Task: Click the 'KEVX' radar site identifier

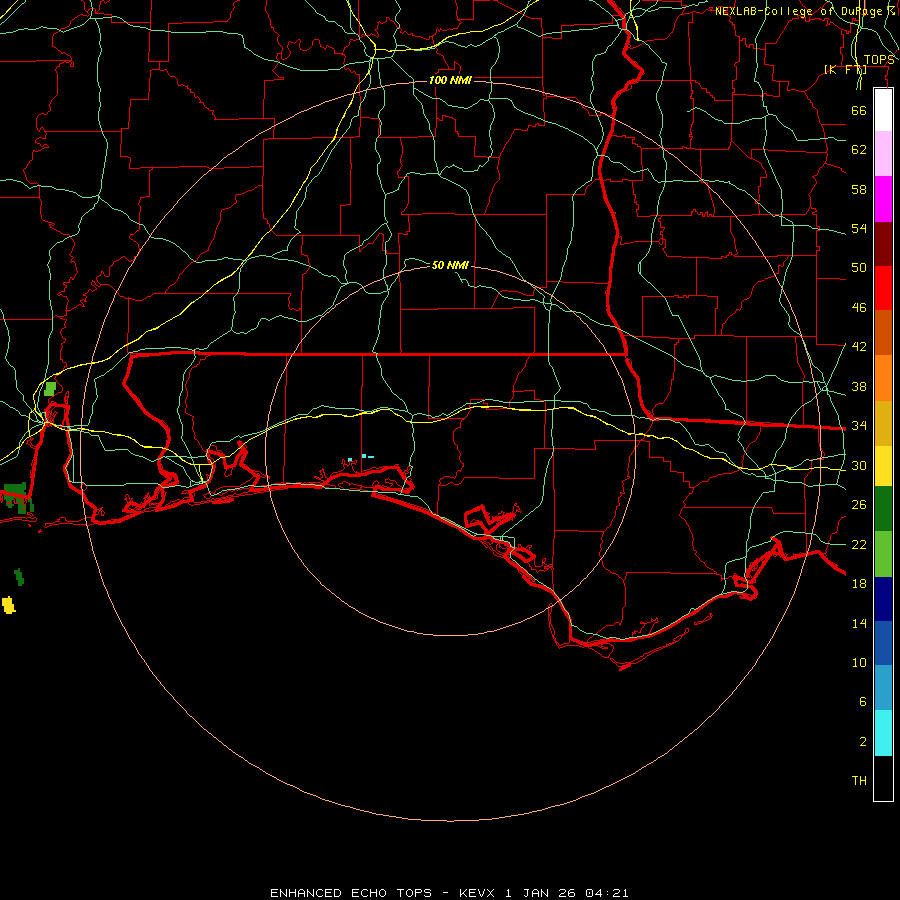Action: (476, 893)
